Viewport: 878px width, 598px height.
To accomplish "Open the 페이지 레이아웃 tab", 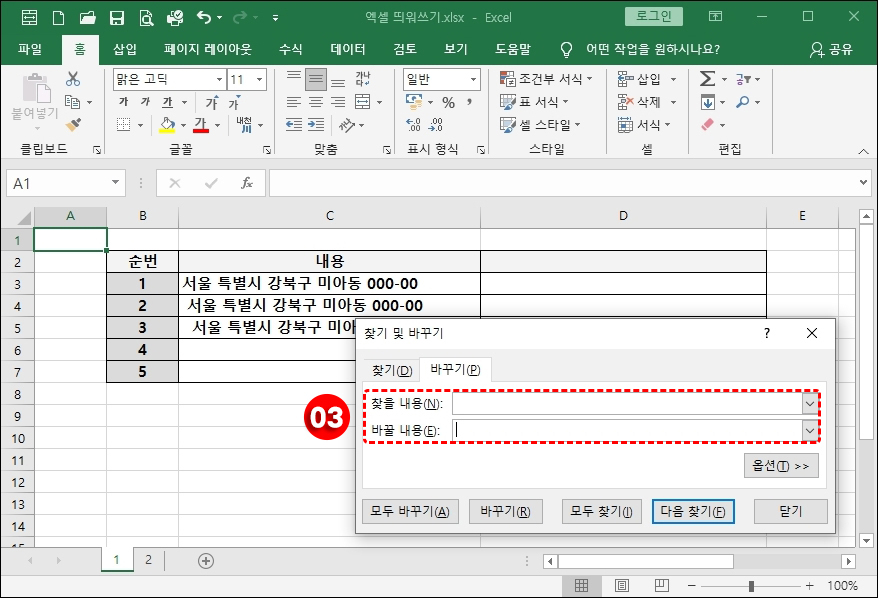I will 208,49.
